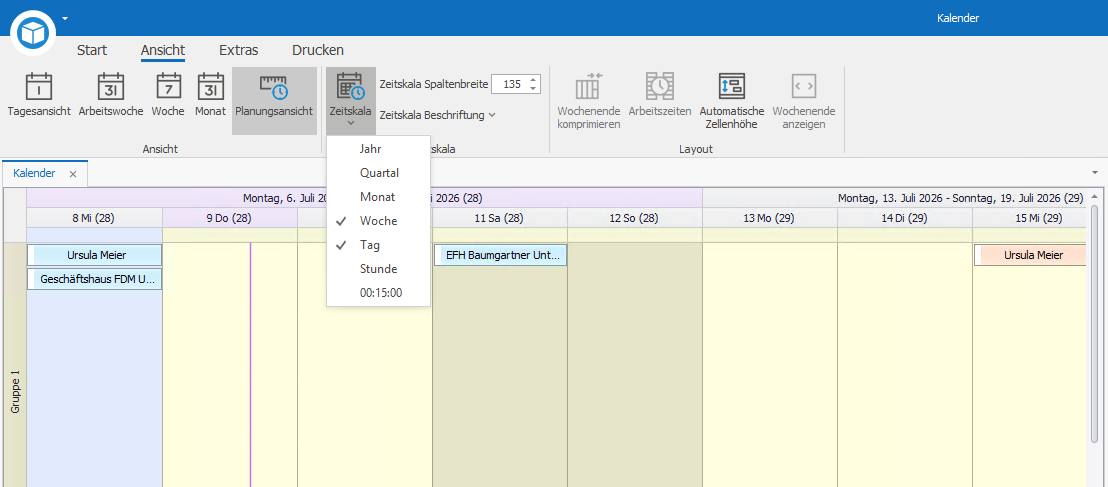
Task: Decrease Zeitskala Spaltenbreite with down arrow
Action: point(534,88)
